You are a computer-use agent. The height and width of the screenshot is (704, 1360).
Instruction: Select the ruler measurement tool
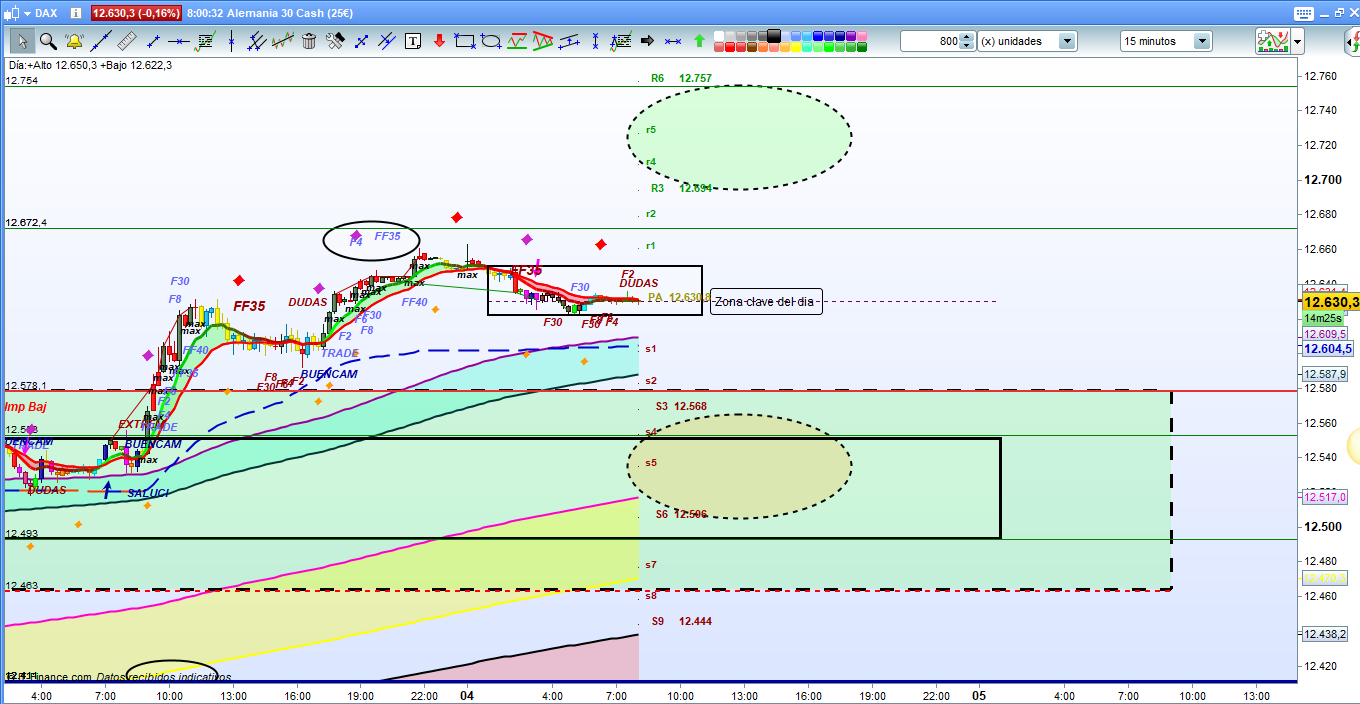coord(126,41)
